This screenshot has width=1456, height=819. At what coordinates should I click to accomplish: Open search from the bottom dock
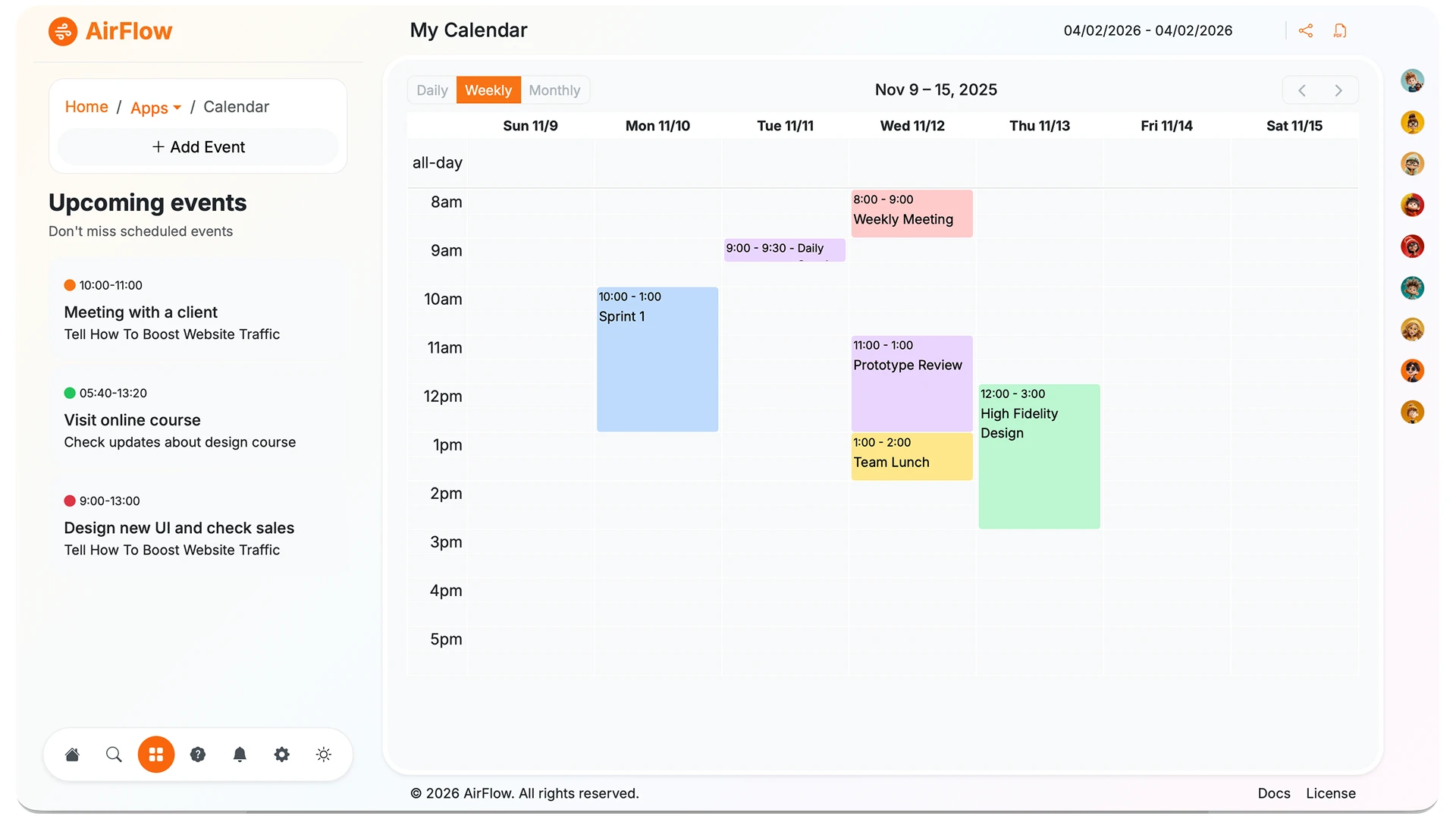(114, 755)
